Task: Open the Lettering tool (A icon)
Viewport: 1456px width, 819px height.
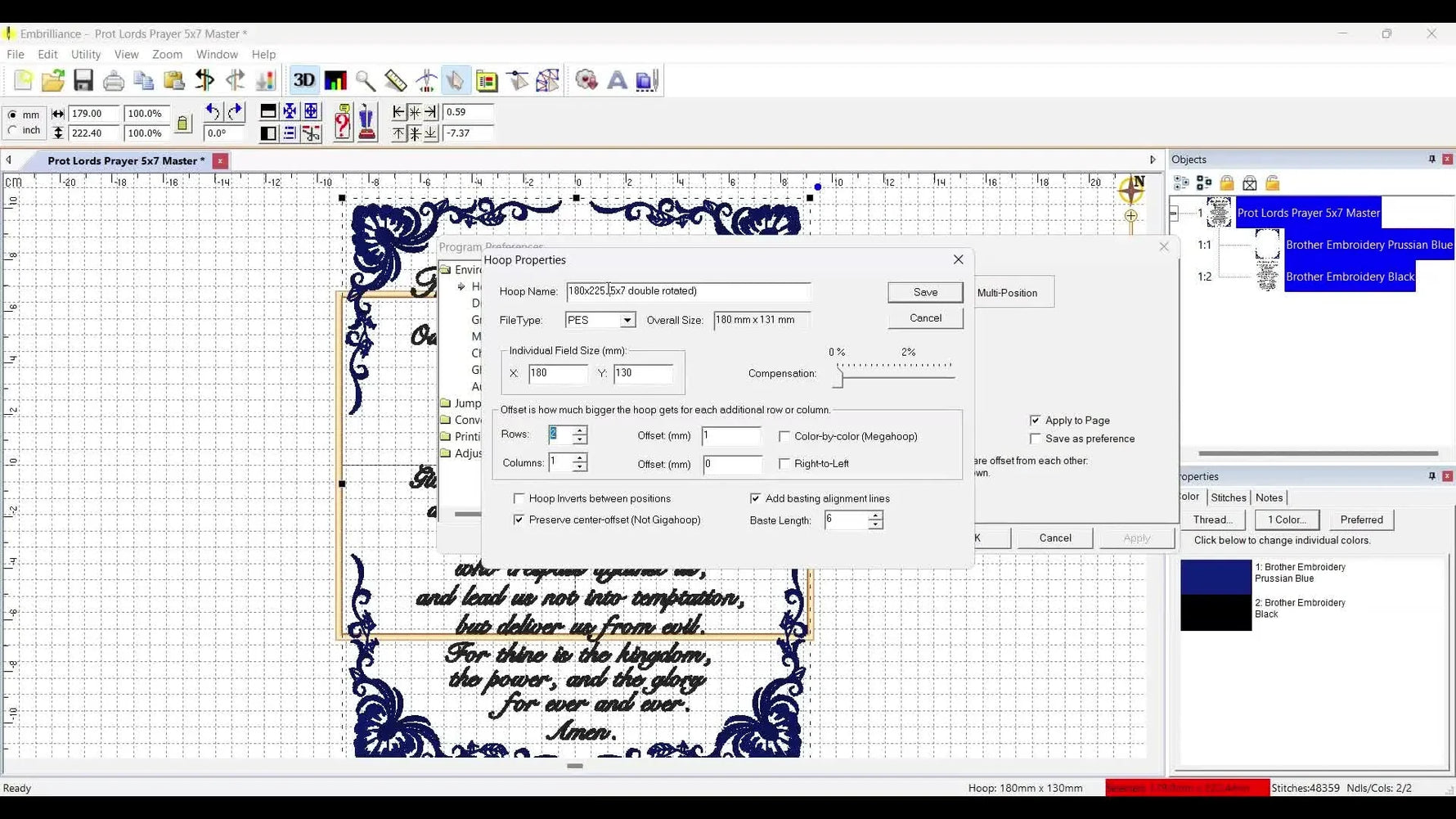Action: [x=617, y=79]
